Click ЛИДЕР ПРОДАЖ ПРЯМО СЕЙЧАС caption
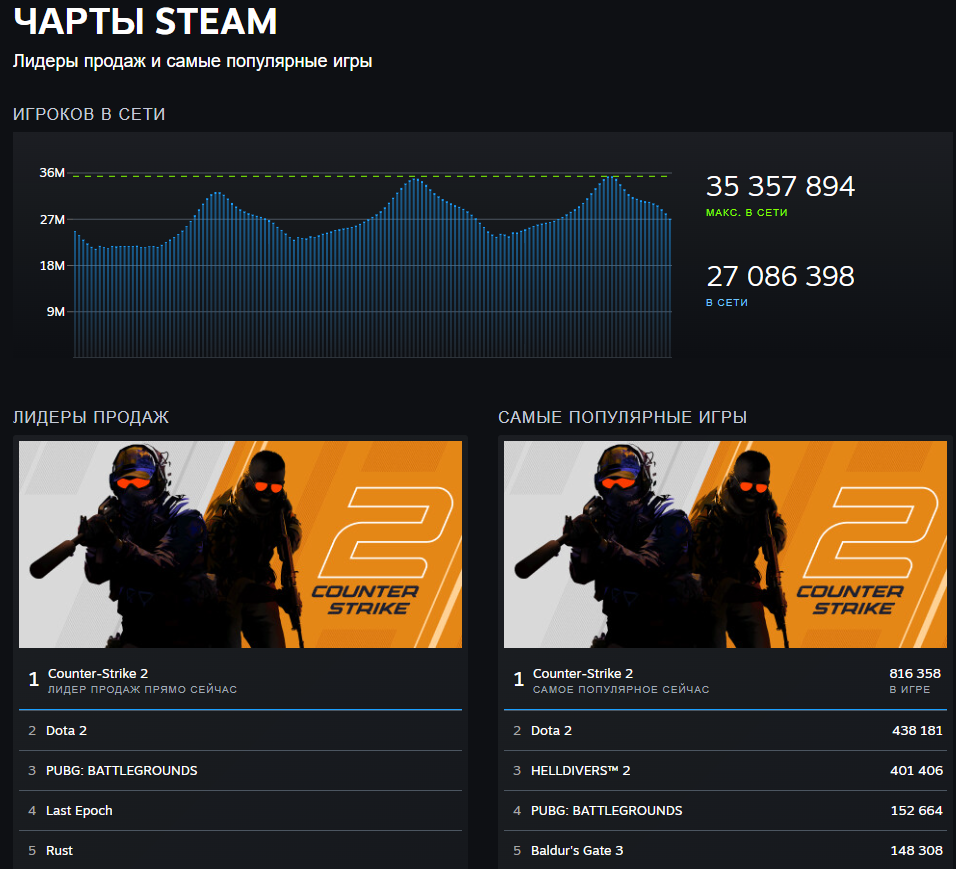Image resolution: width=956 pixels, height=869 pixels. [x=142, y=690]
